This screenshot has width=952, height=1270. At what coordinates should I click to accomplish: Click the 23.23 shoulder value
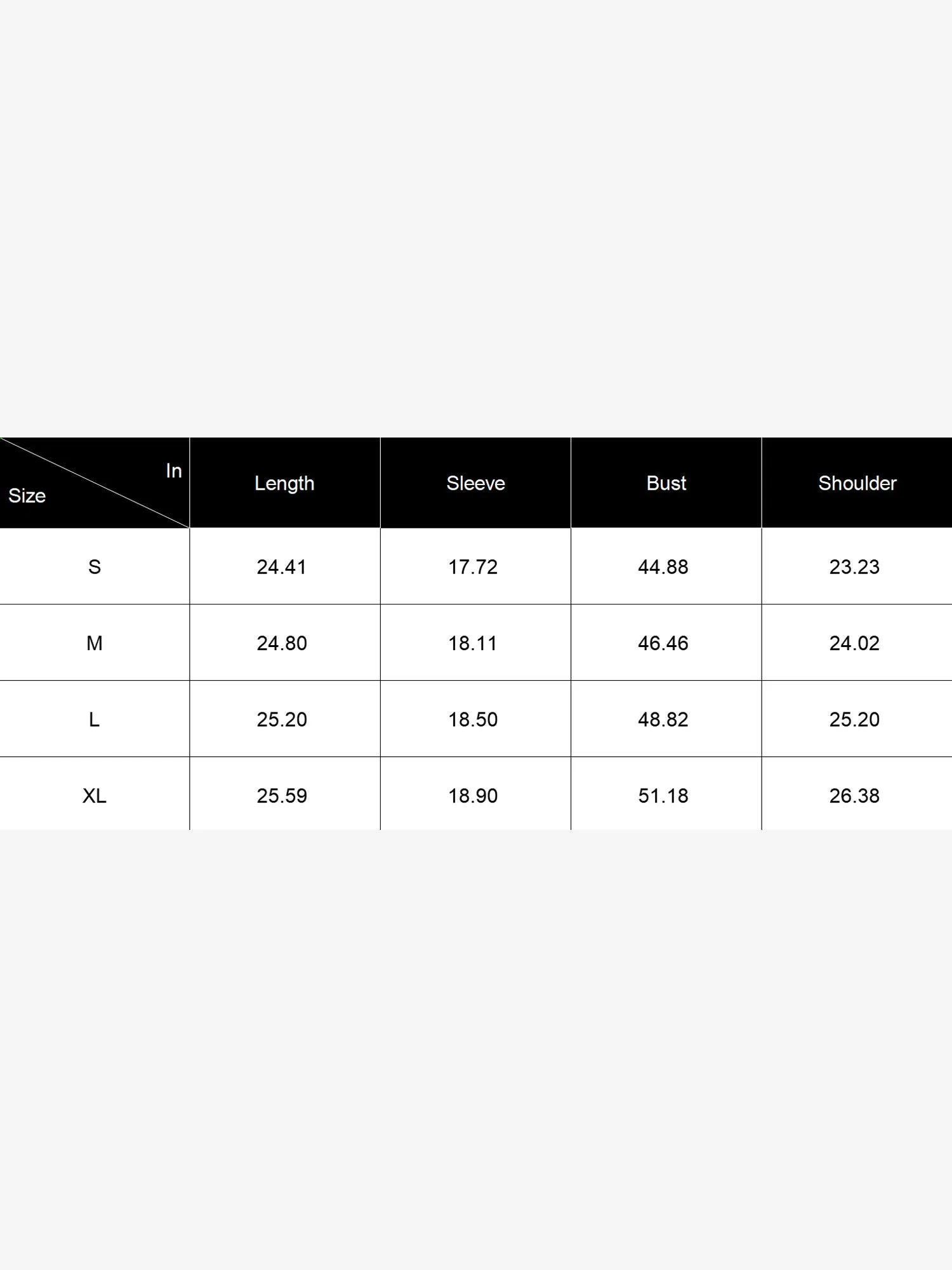(x=854, y=566)
